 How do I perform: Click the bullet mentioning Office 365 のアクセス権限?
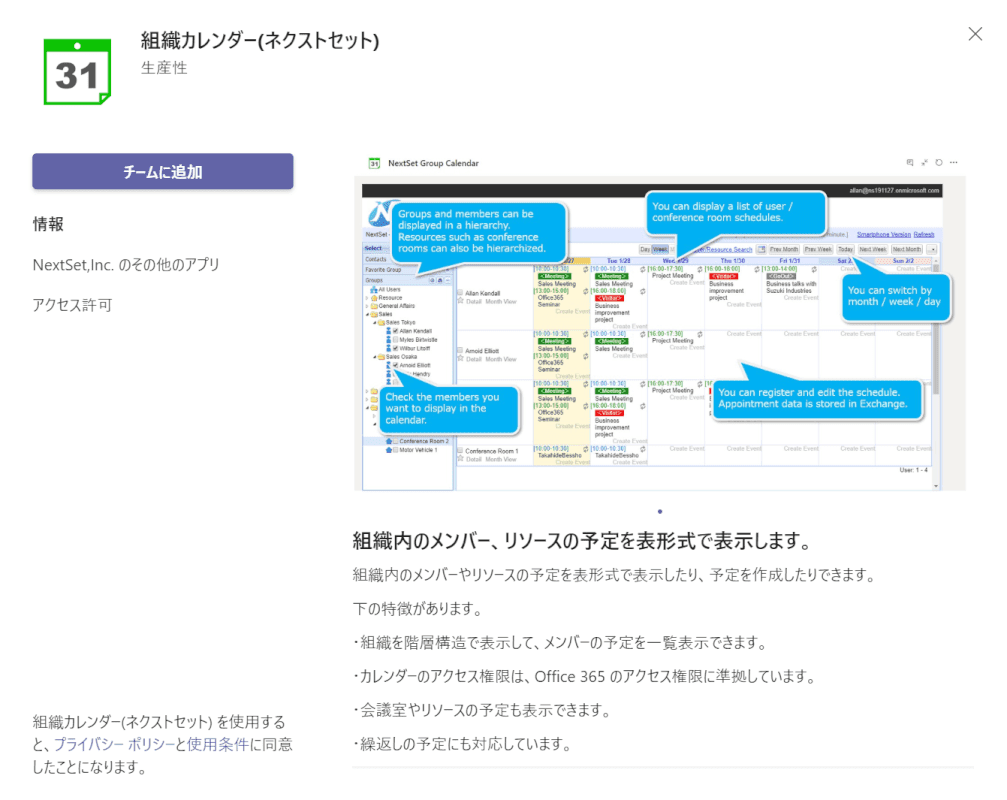pyautogui.click(x=585, y=677)
